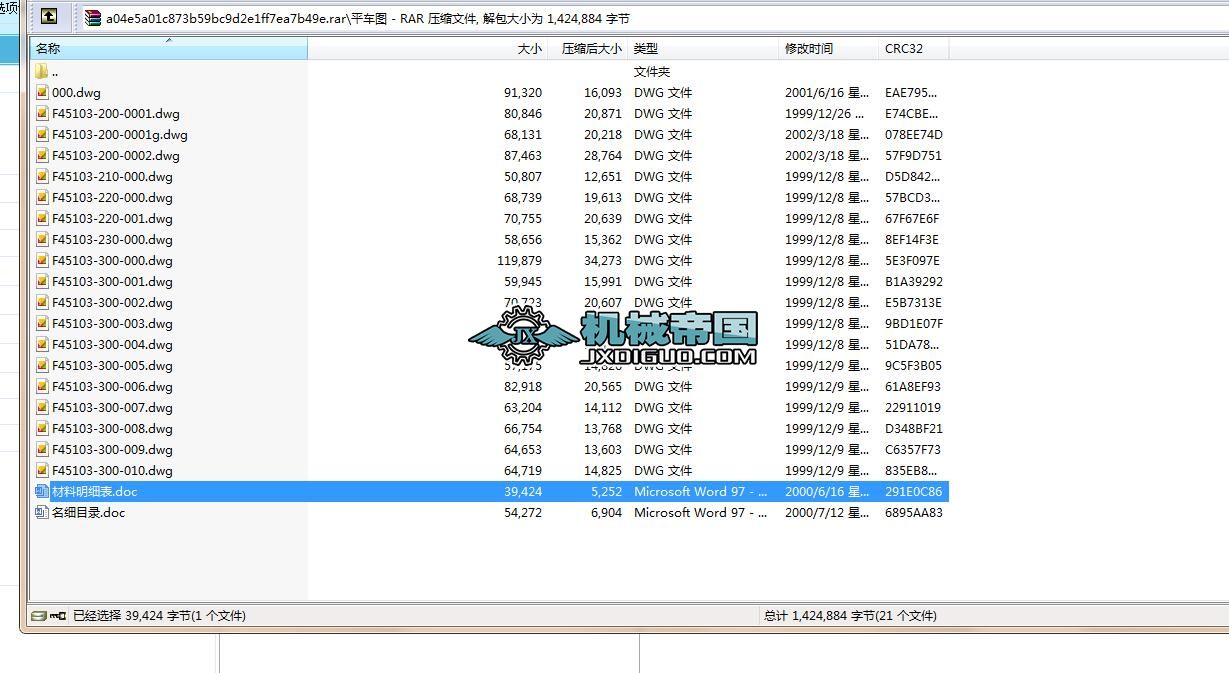Click the icon of F45103-300-010.dwg
This screenshot has width=1229, height=673.
(42, 470)
